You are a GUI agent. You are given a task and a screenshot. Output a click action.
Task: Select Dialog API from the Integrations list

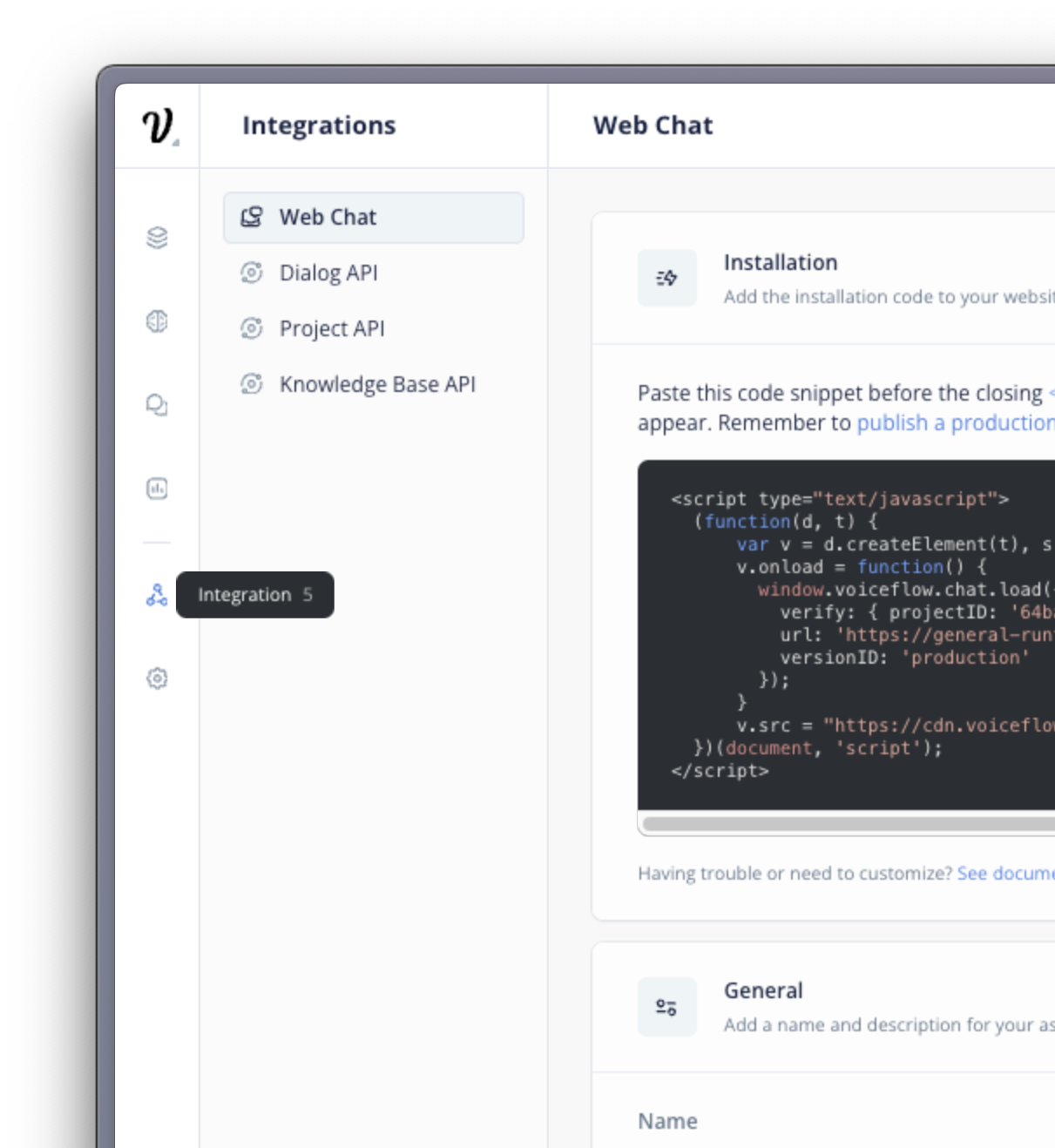[x=328, y=273]
